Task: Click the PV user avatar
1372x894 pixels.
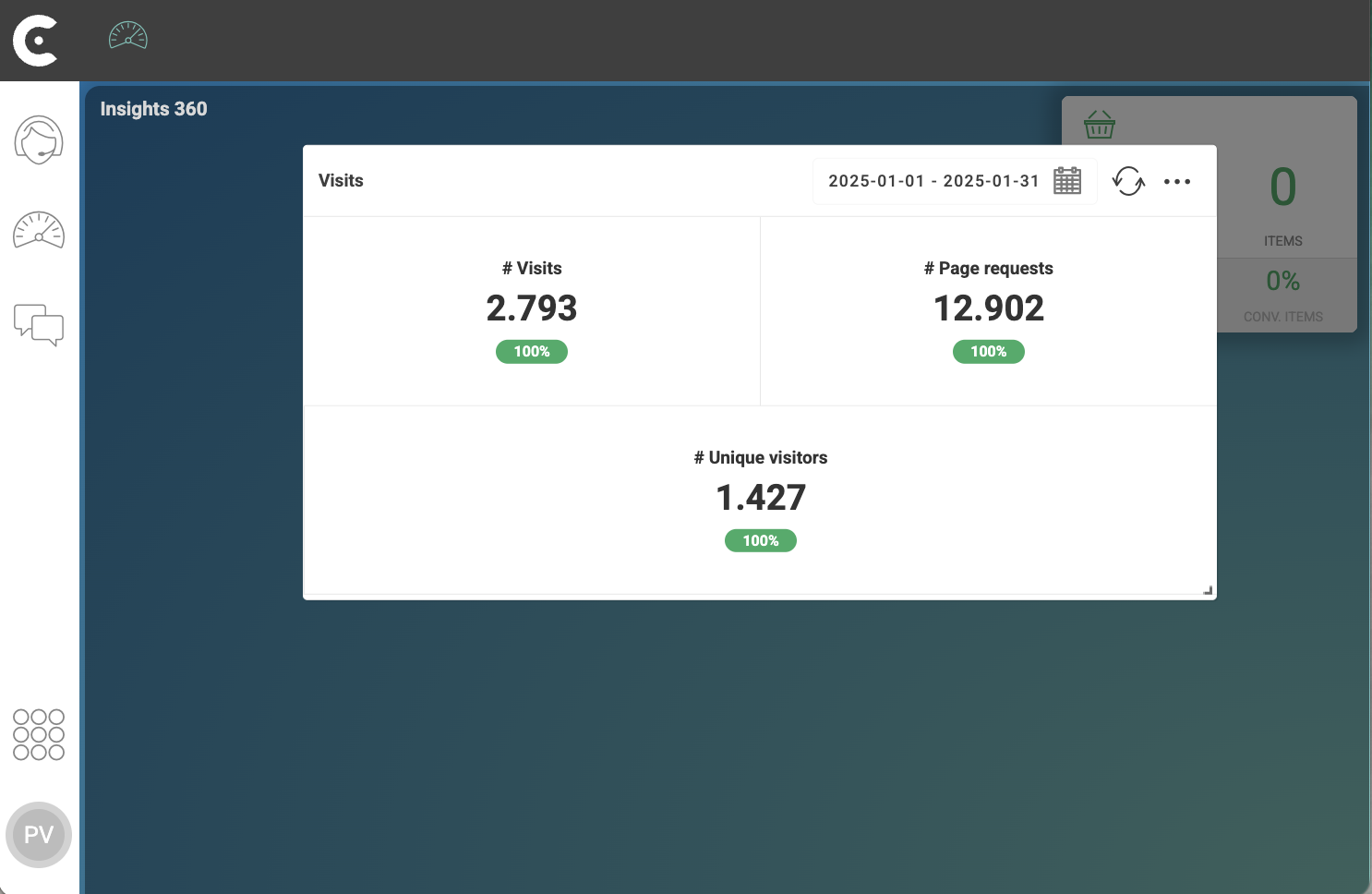Action: tap(39, 835)
